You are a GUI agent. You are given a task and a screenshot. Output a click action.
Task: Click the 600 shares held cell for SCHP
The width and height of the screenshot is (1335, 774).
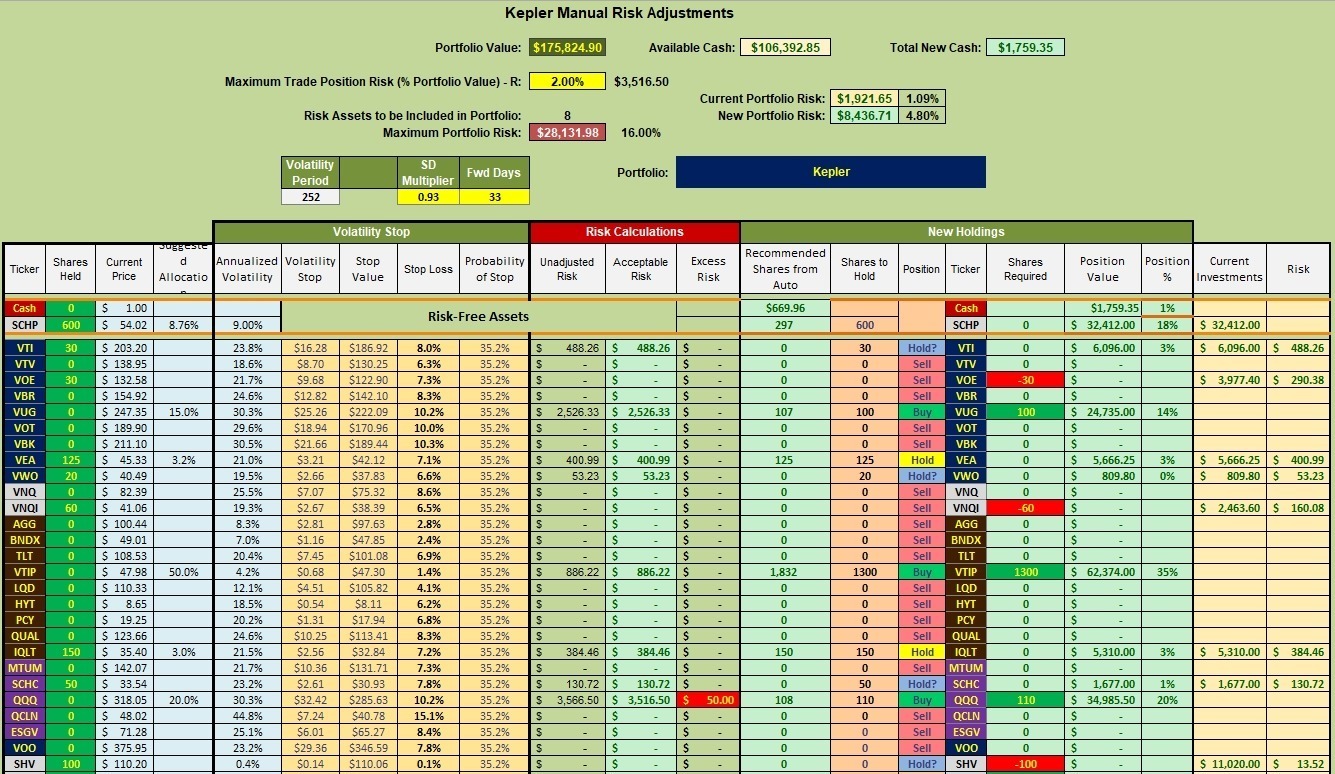pos(70,325)
